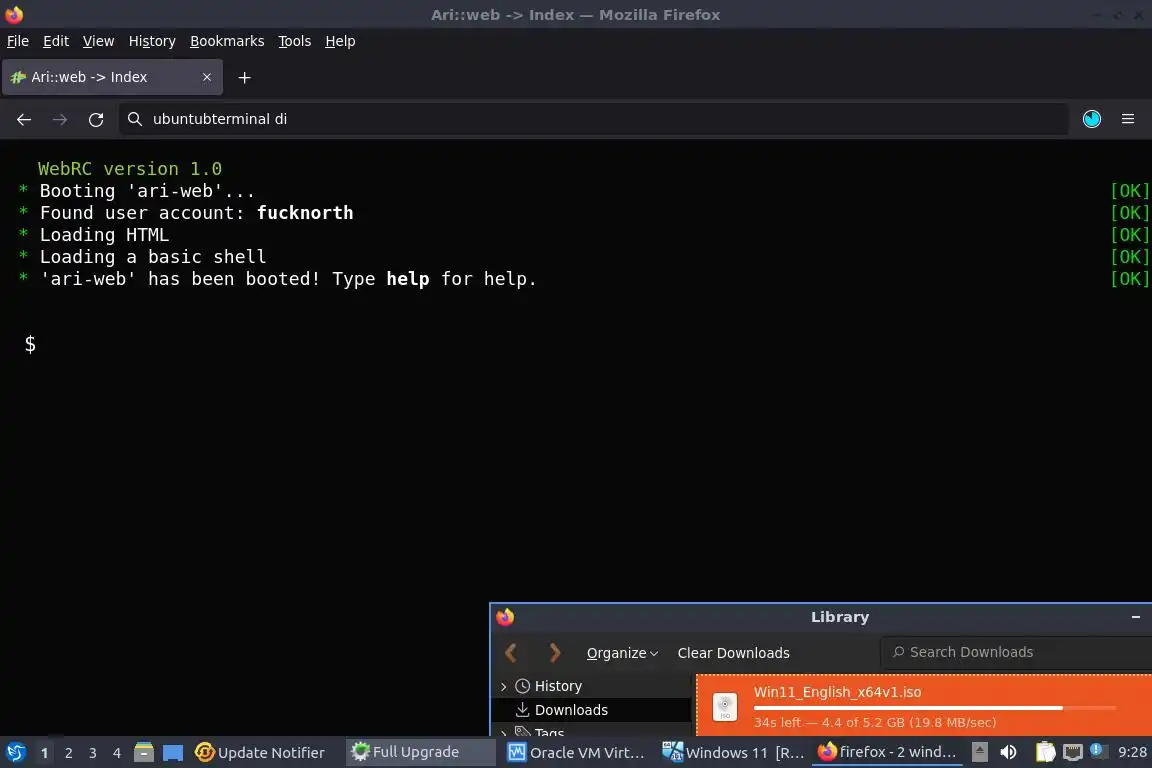Open the Edit menu
Viewport: 1152px width, 768px height.
pos(56,41)
